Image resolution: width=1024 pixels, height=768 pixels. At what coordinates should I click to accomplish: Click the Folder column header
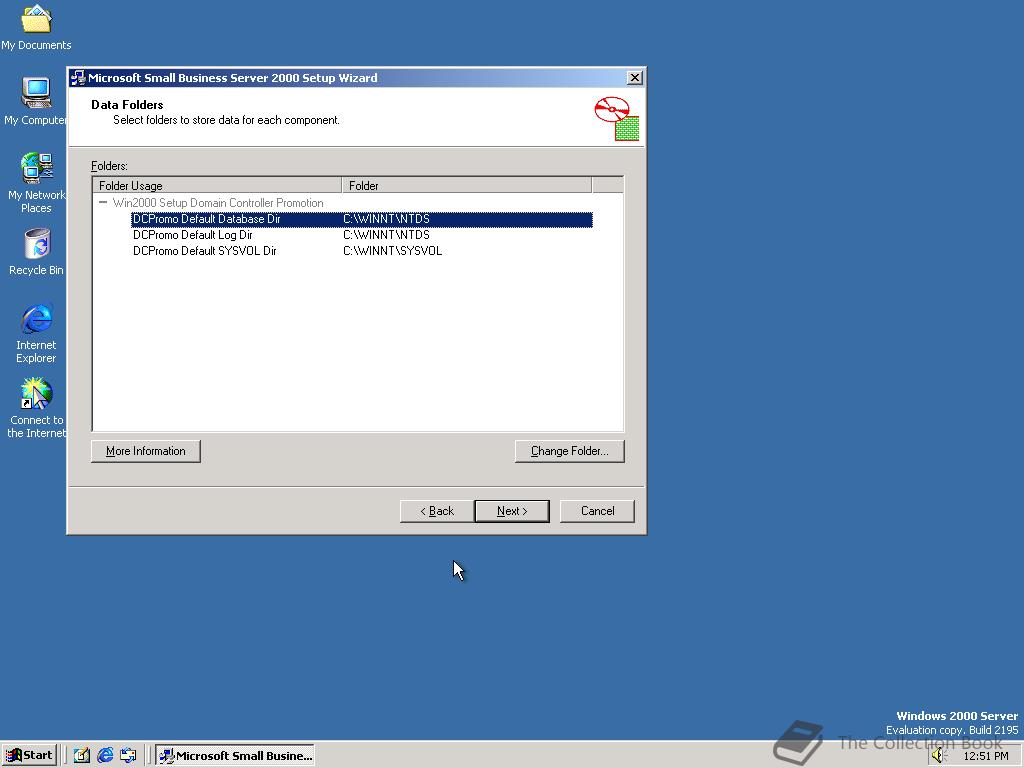pos(466,185)
